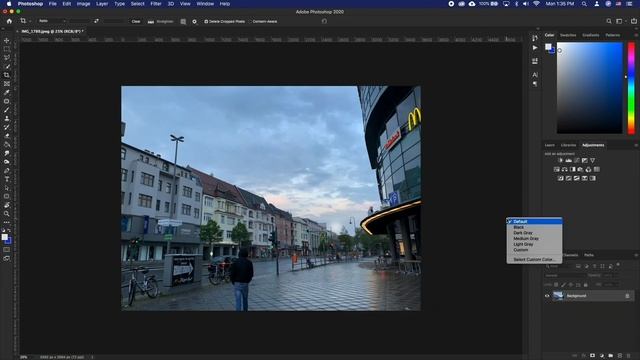Select the Eraser tool

(x=7, y=136)
